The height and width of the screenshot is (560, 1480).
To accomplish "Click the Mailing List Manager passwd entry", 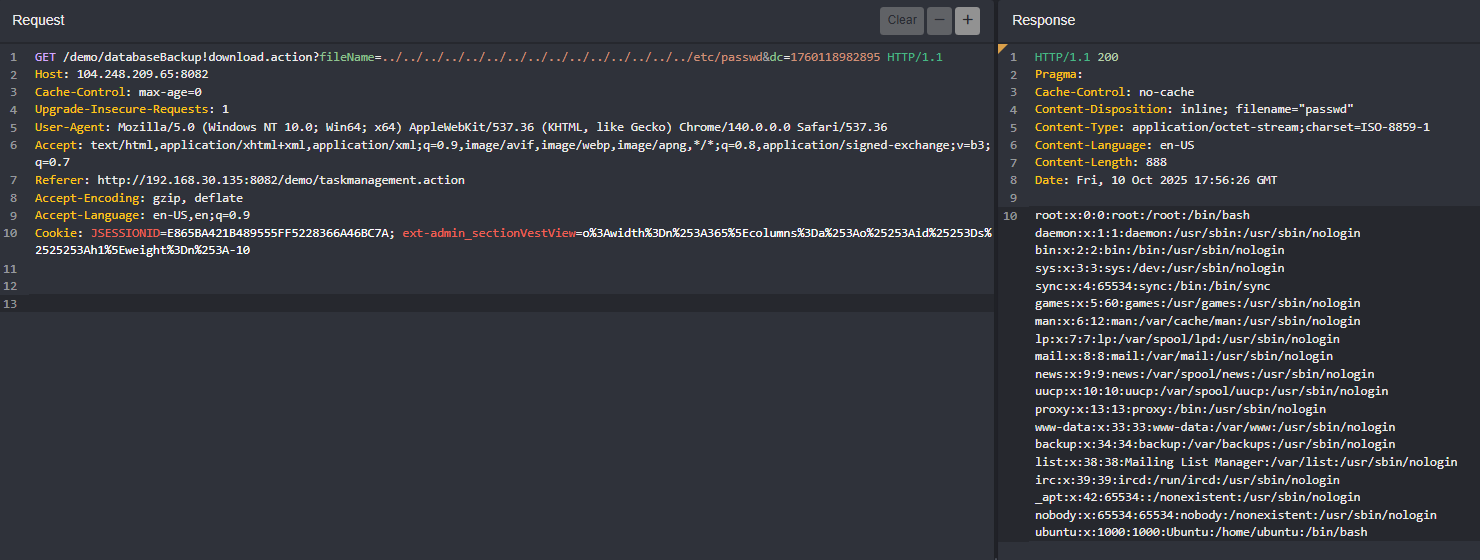I will 1245,462.
